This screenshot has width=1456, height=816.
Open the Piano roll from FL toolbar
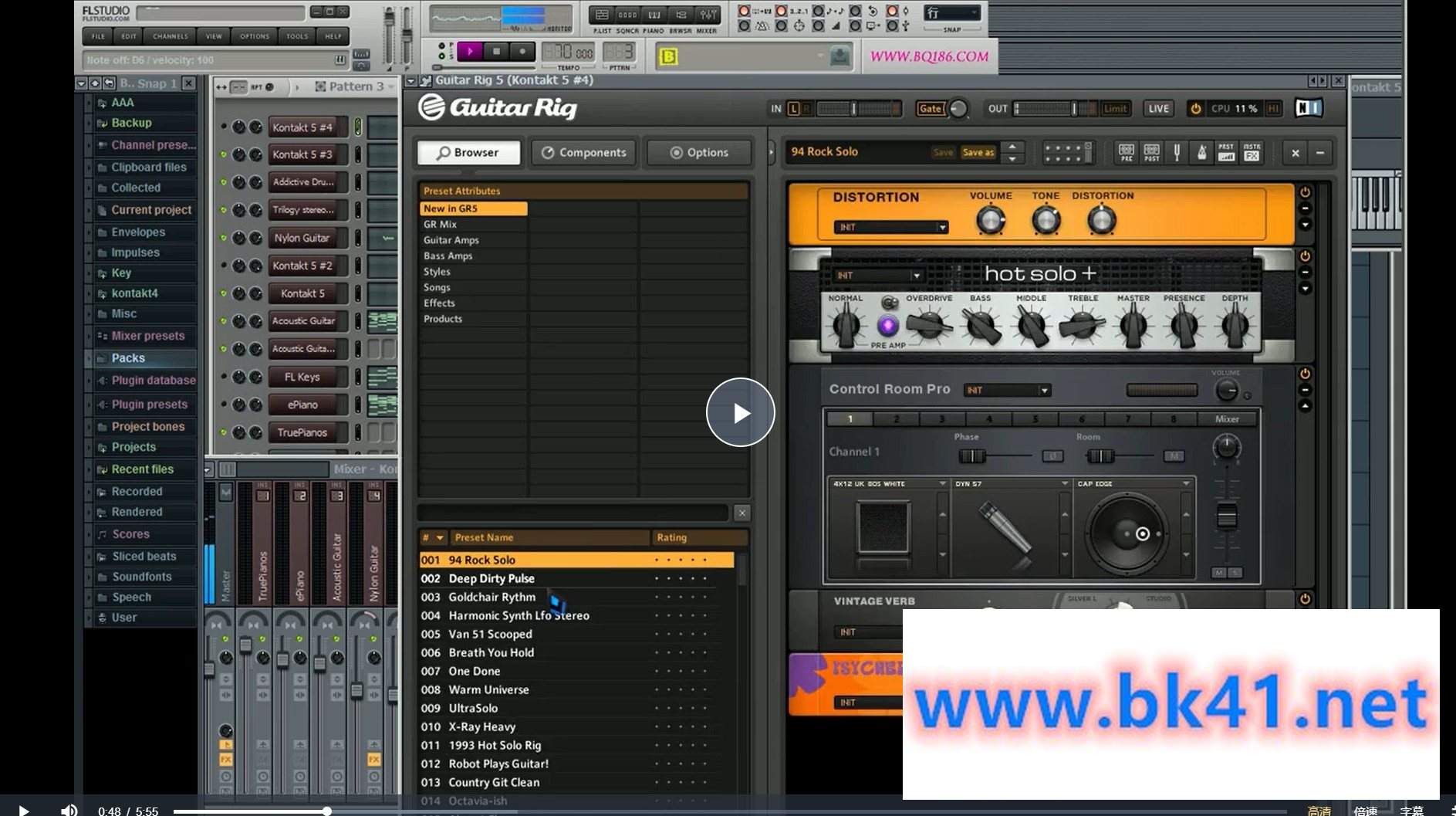654,15
